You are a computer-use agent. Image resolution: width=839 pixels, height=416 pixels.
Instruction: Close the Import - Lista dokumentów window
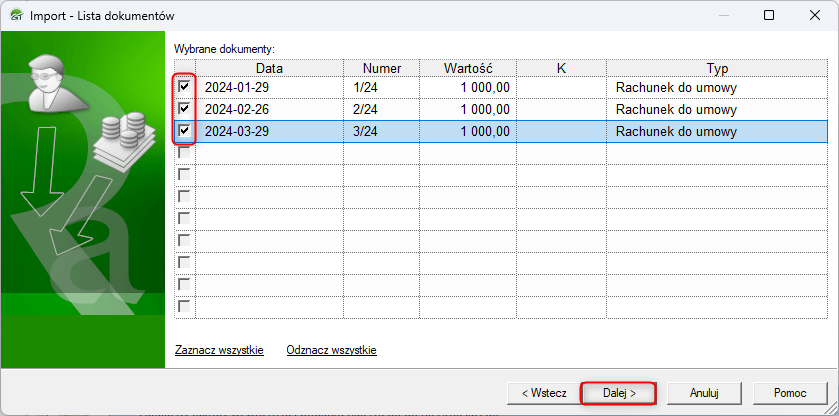pyautogui.click(x=815, y=15)
